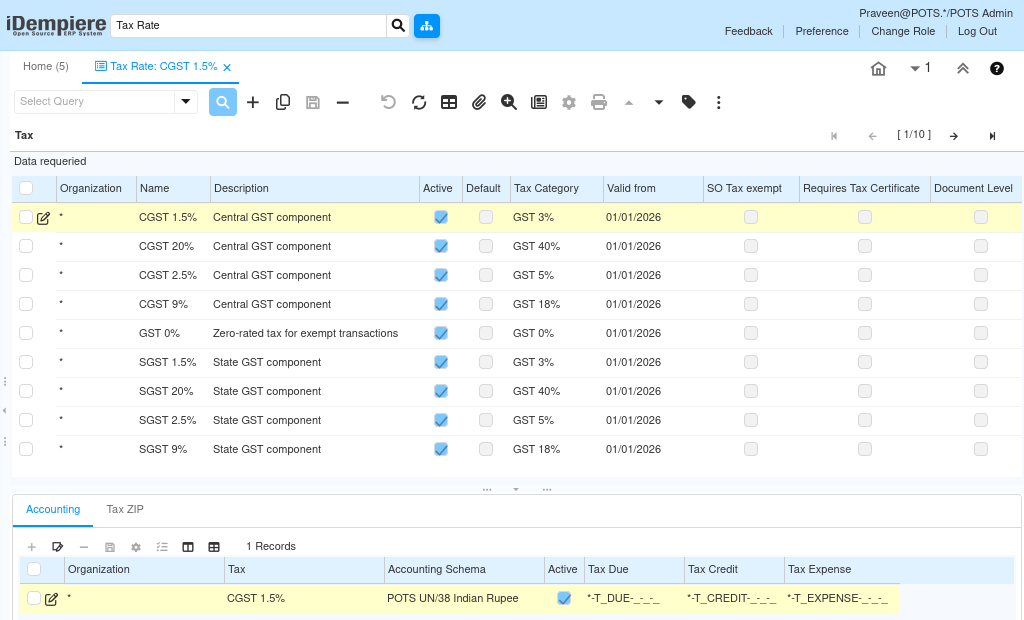Click 'Zero-rated tax for exempt transactions' description

[305, 333]
